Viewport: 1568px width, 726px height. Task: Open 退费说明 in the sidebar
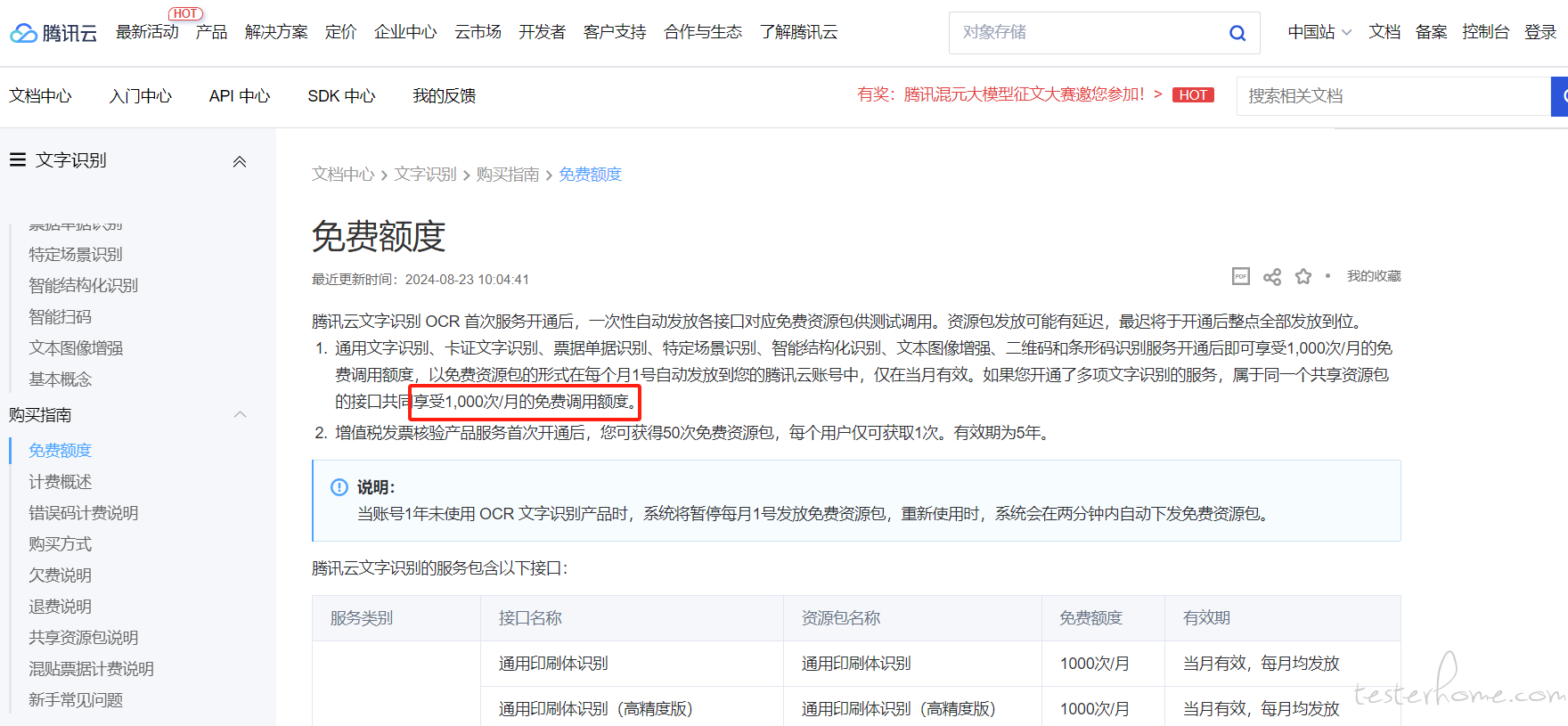point(60,607)
